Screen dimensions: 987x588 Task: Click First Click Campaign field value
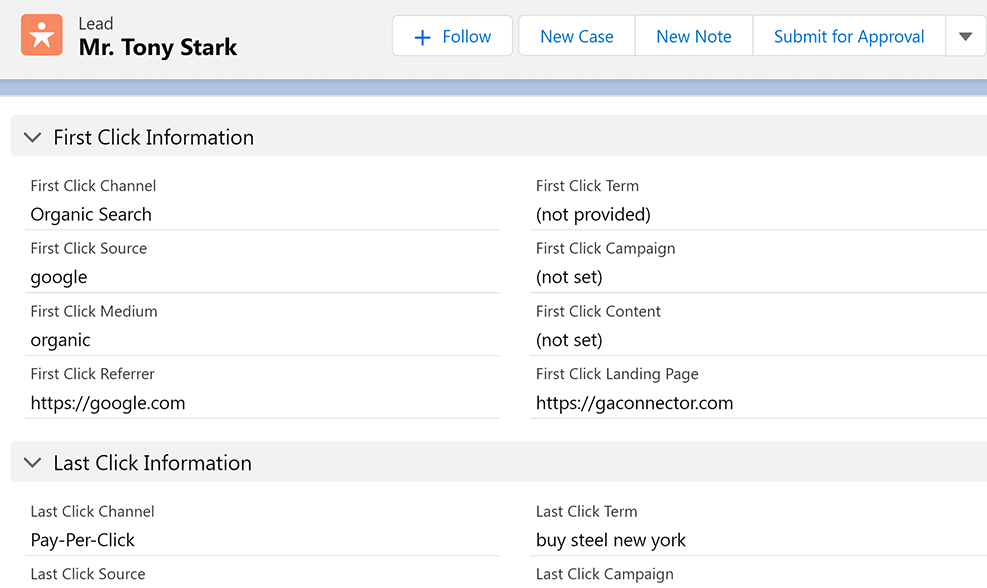tap(569, 277)
